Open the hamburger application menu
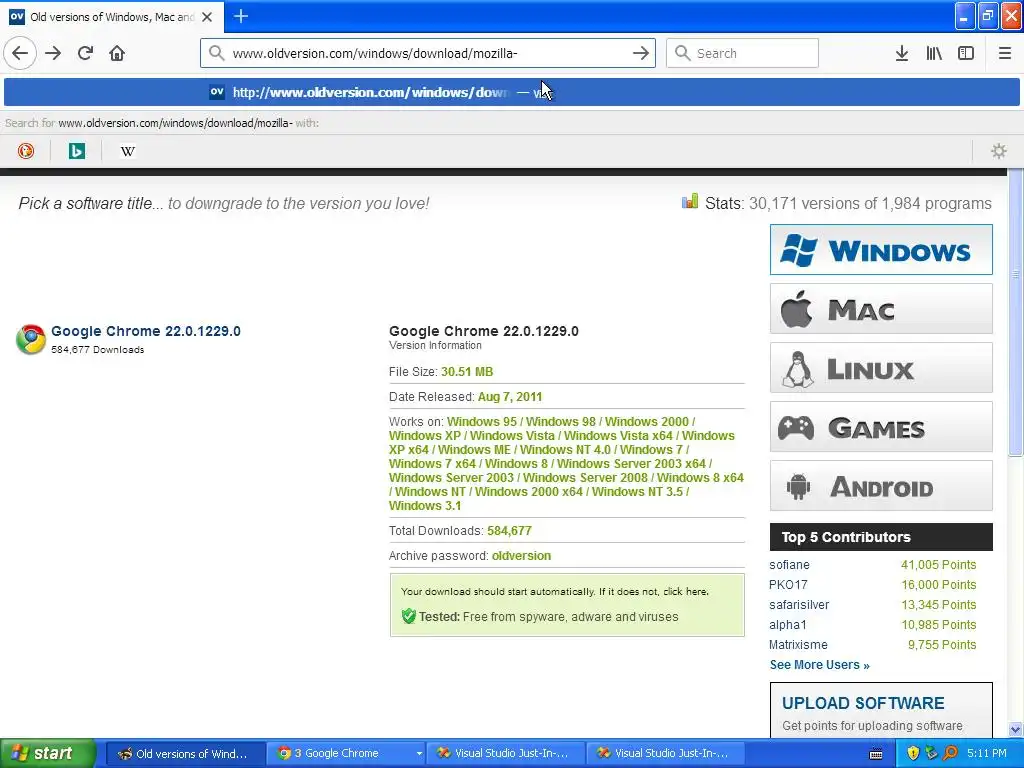The height and width of the screenshot is (768, 1024). coord(1004,53)
